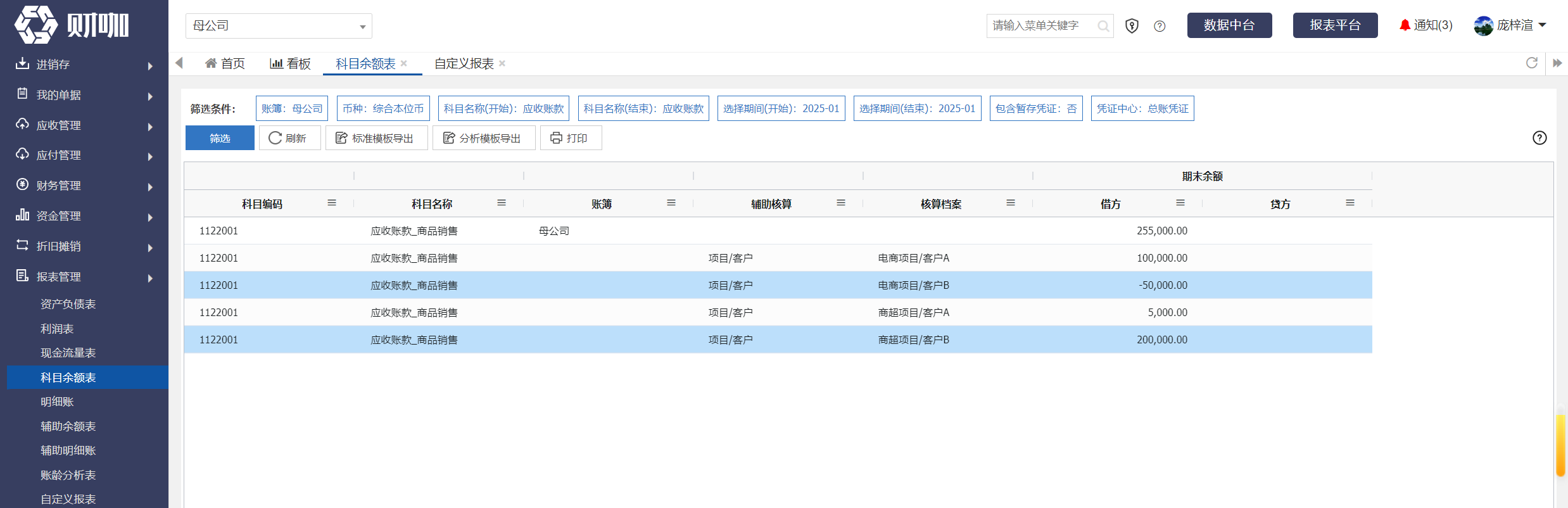Viewport: 1568px width, 508px height.
Task: Click the menu keyword search field
Action: [1042, 26]
